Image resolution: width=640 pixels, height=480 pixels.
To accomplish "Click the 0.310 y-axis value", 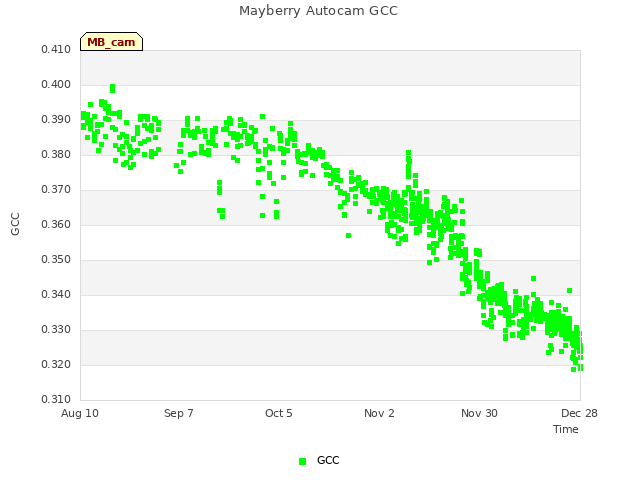I will pos(56,399).
